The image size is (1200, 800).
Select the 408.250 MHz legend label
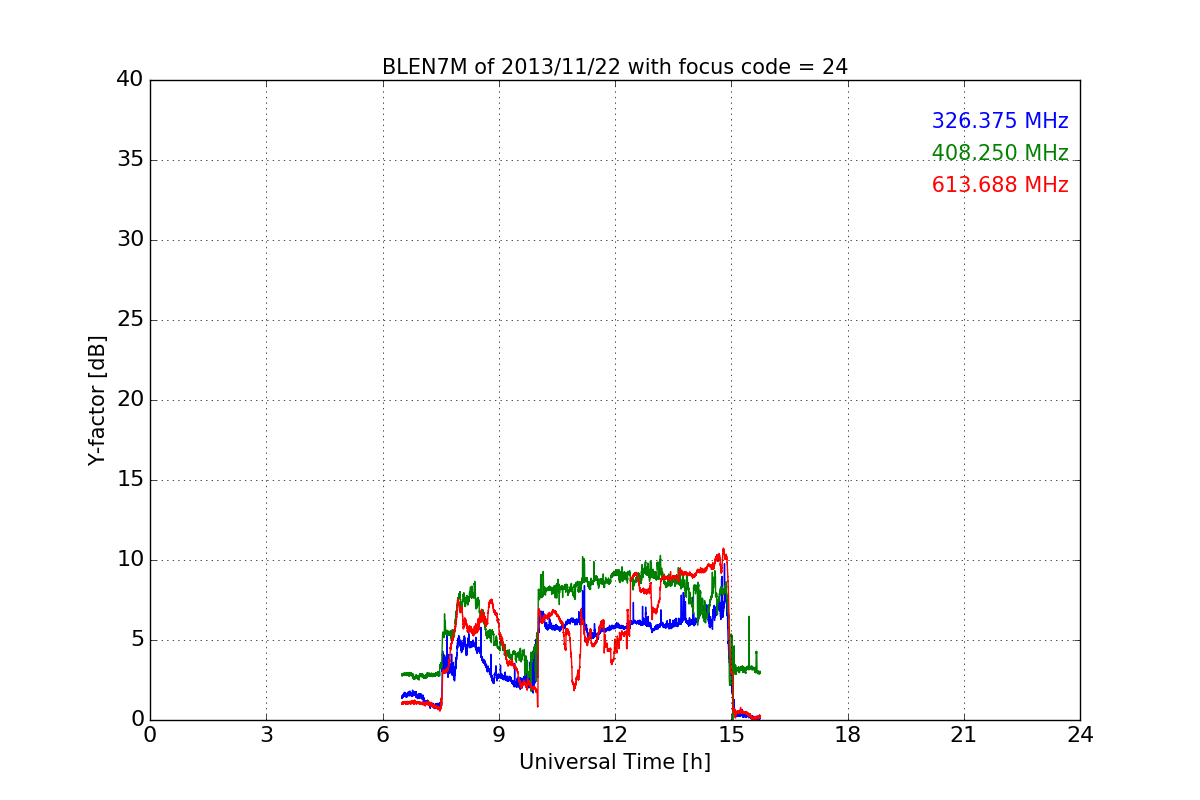pos(1000,153)
